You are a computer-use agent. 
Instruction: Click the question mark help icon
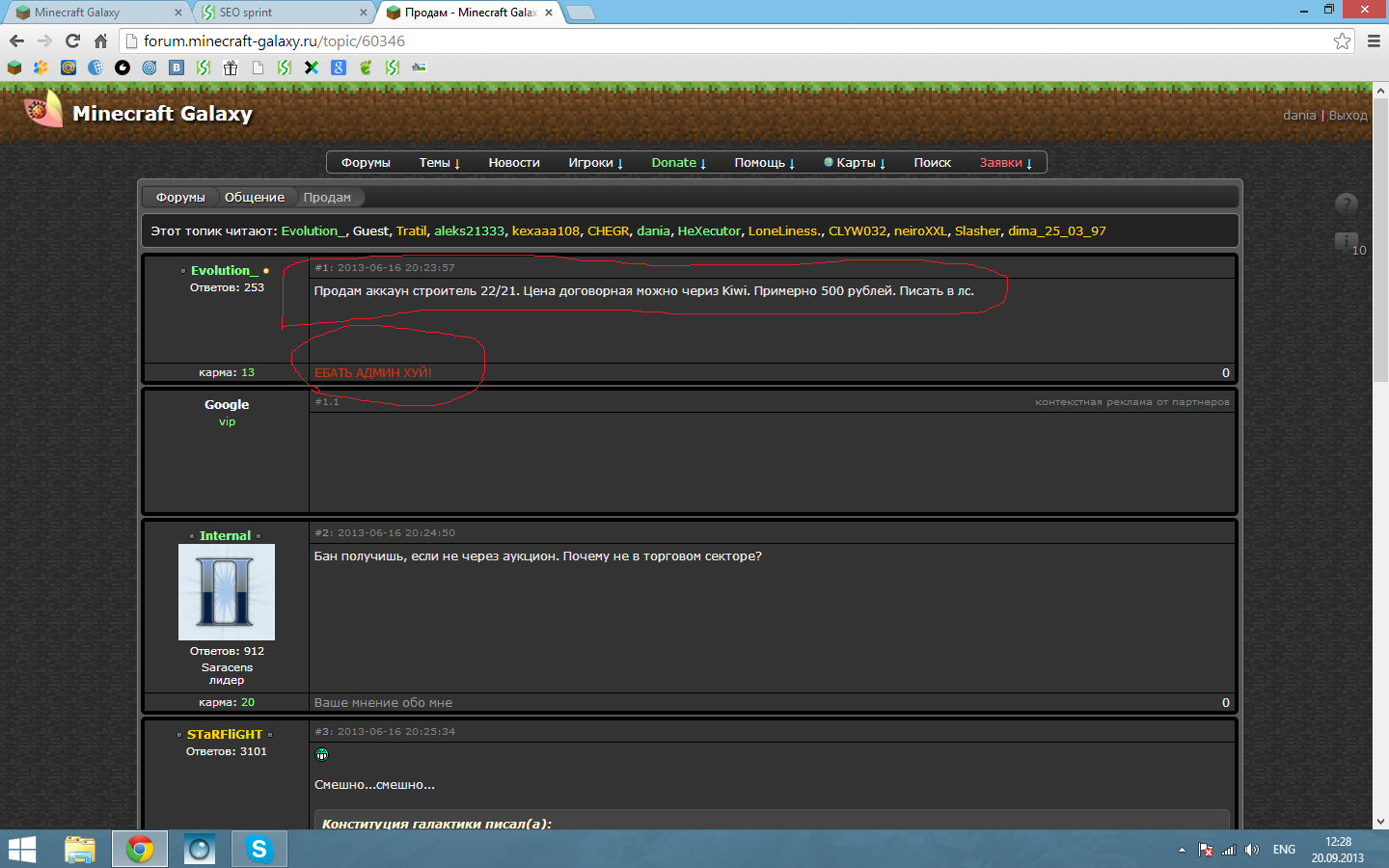(1347, 203)
